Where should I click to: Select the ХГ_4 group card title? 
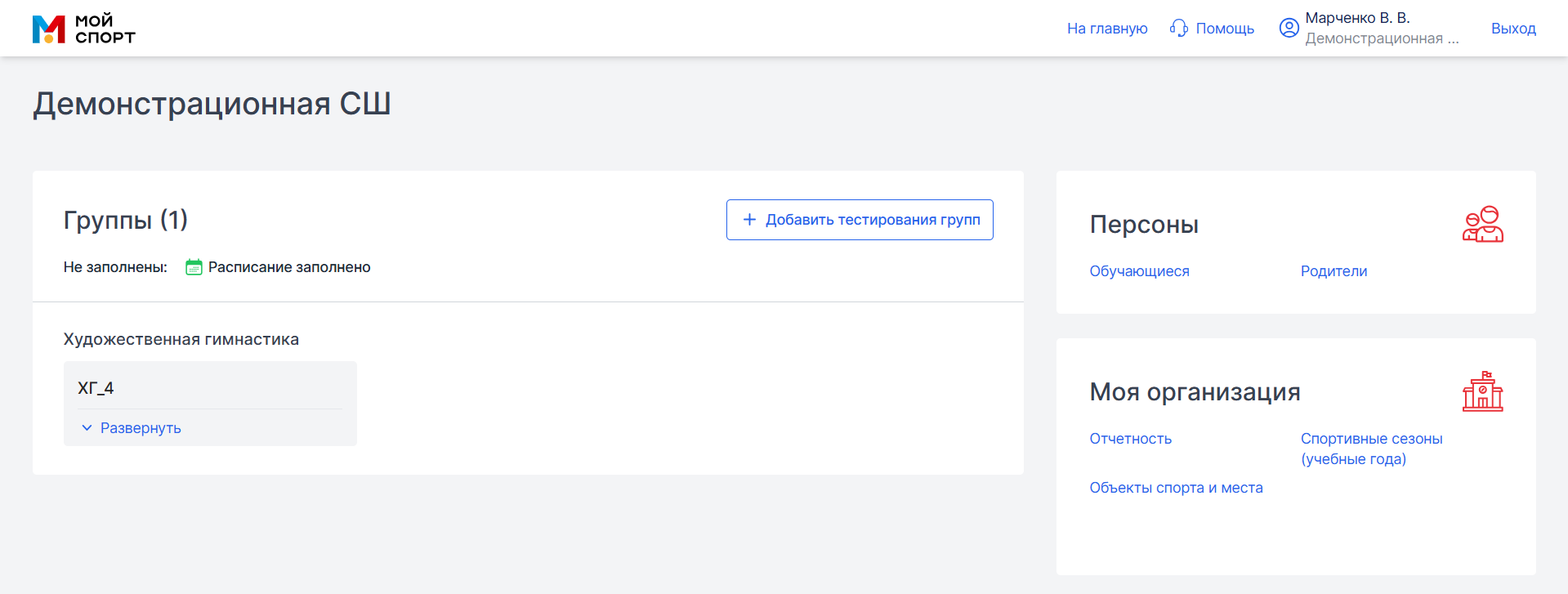click(96, 388)
